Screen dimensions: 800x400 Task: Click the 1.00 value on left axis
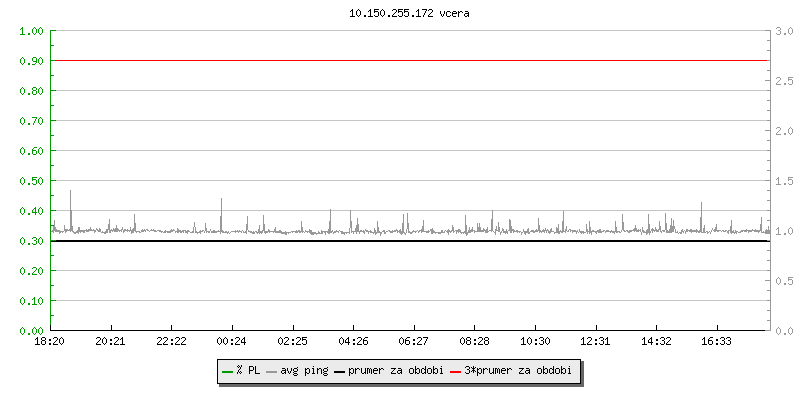[x=31, y=31]
